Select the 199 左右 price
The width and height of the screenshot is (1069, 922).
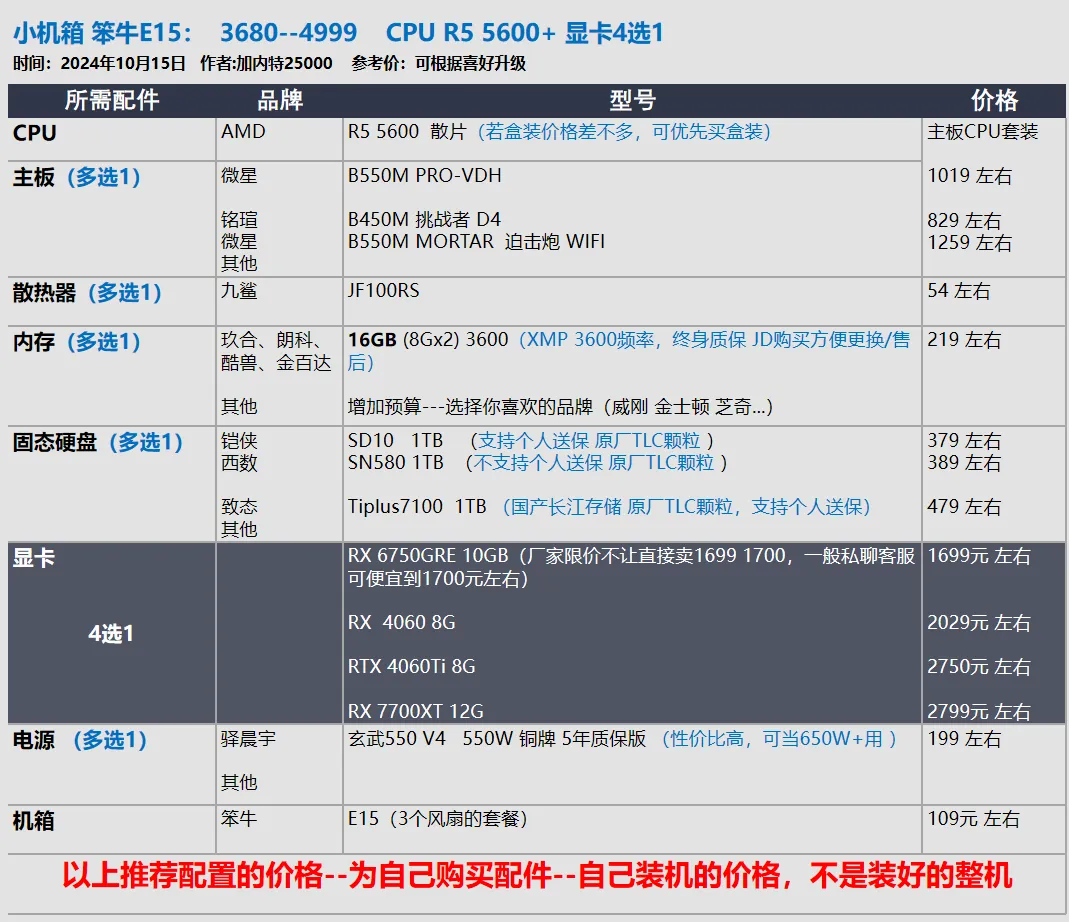coord(964,739)
